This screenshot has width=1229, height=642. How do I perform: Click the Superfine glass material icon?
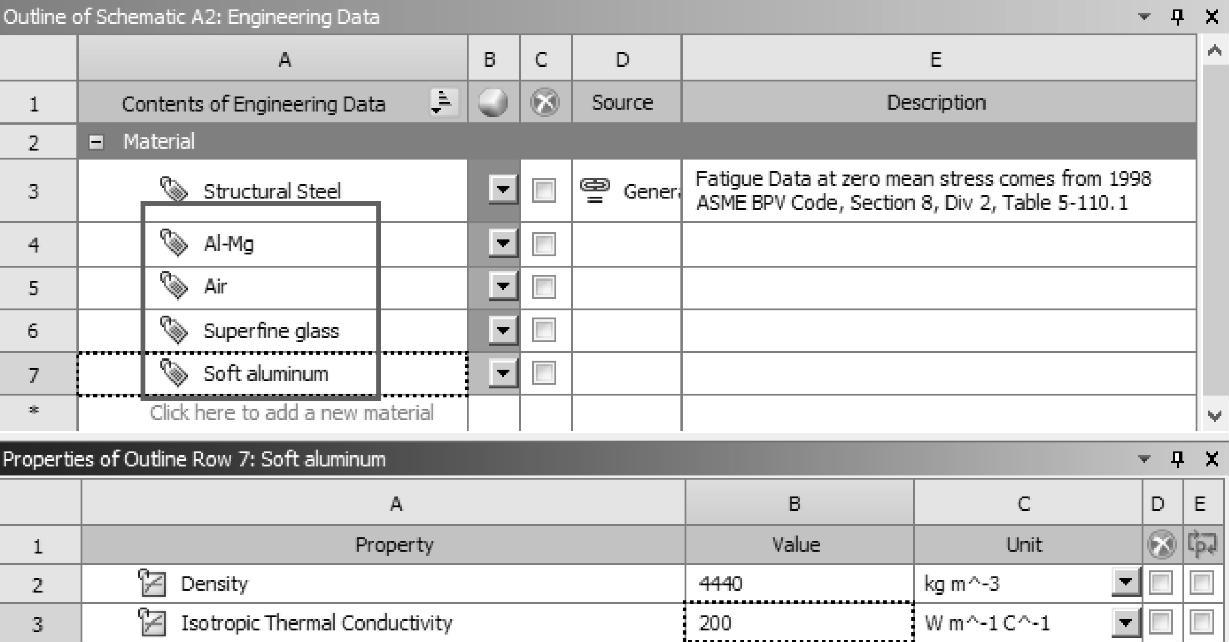174,330
